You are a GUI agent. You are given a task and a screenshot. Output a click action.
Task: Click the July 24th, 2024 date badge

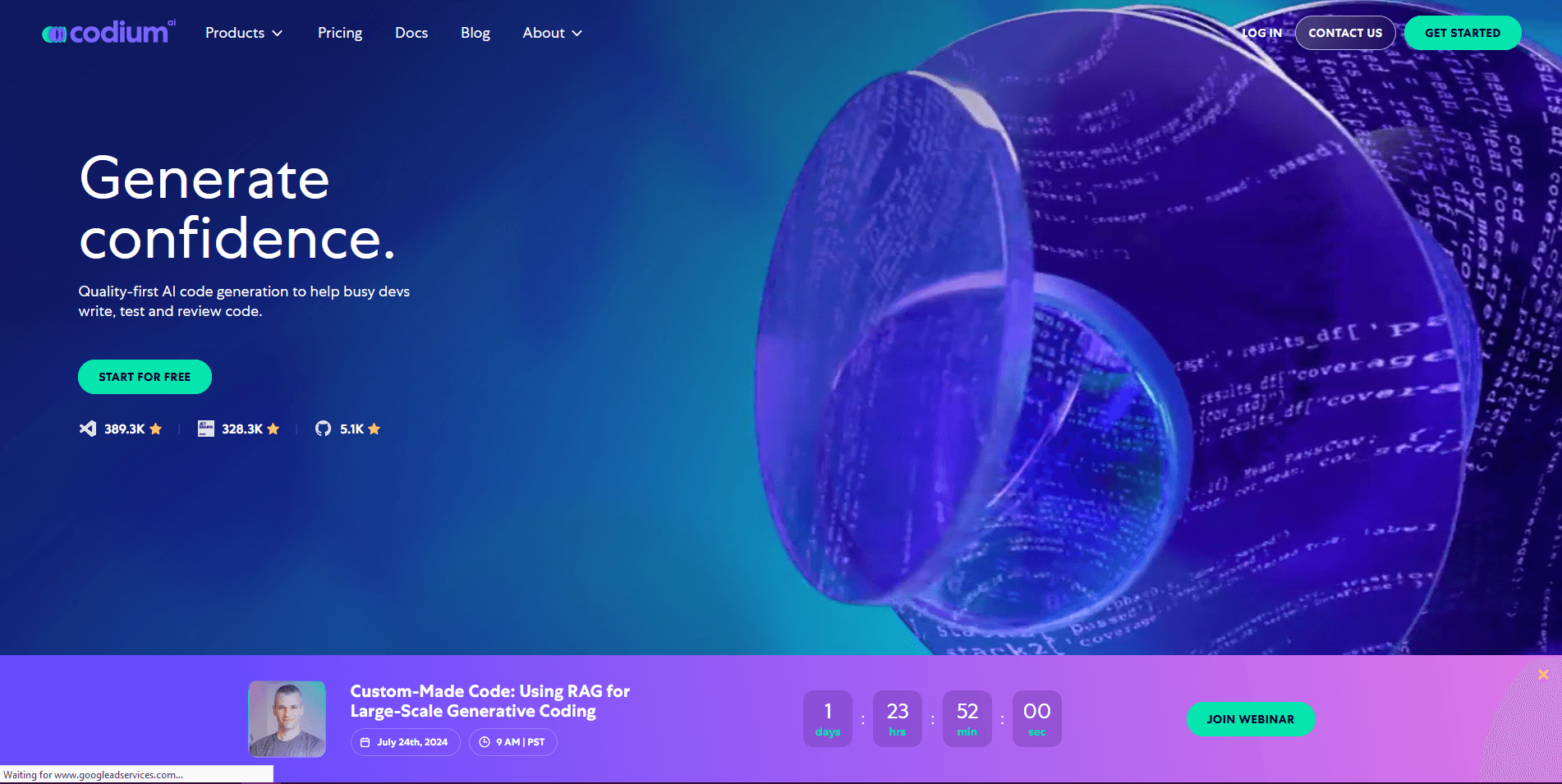point(405,742)
